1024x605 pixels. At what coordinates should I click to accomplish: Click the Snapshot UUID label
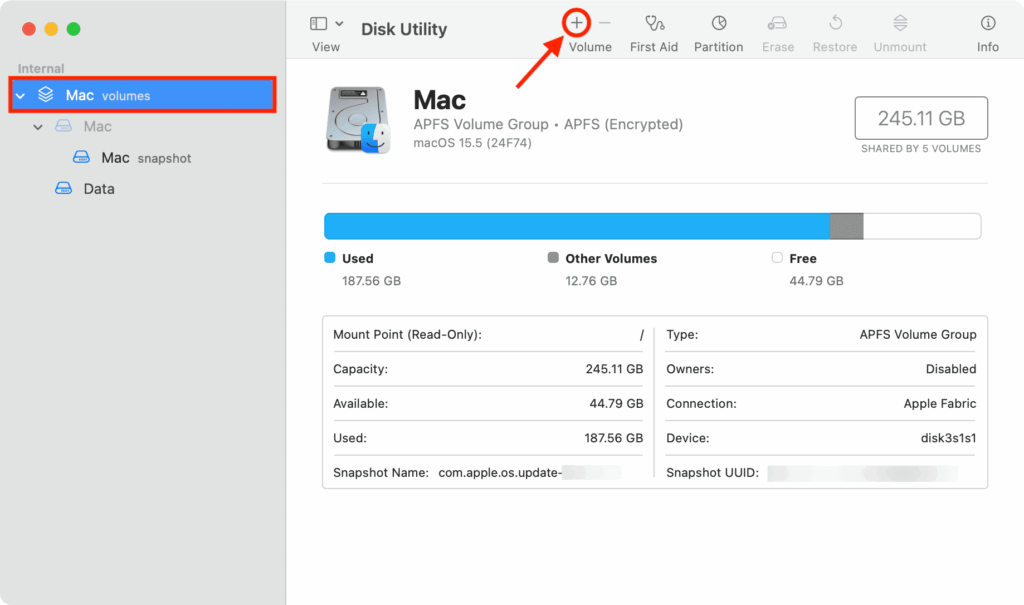pyautogui.click(x=712, y=472)
